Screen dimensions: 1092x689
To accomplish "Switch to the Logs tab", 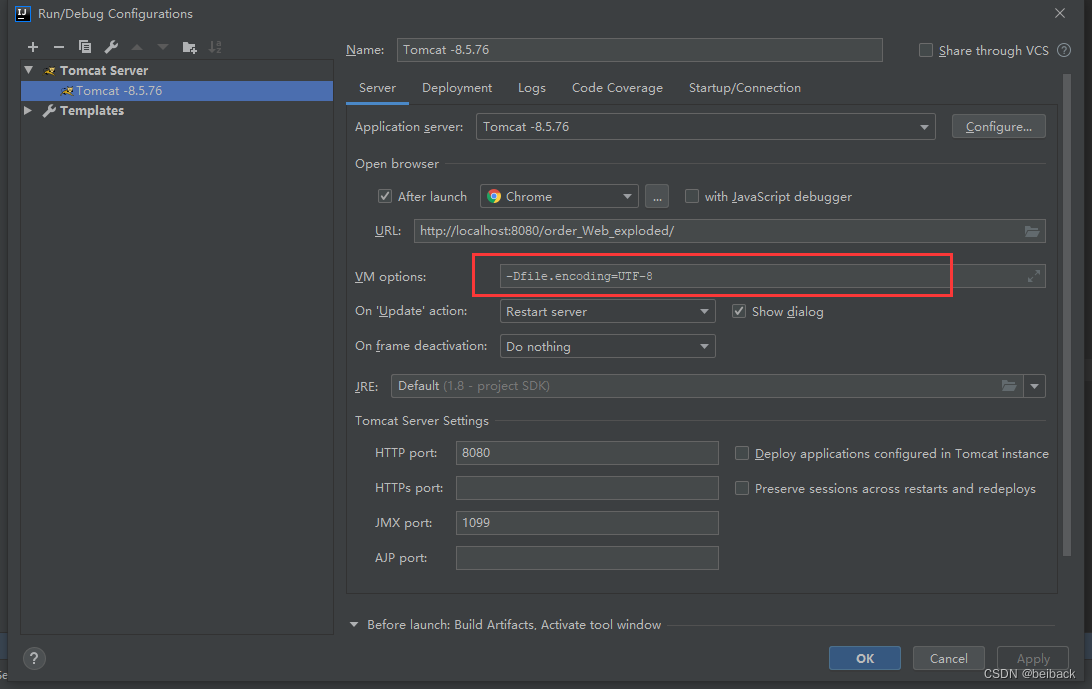I will [531, 88].
